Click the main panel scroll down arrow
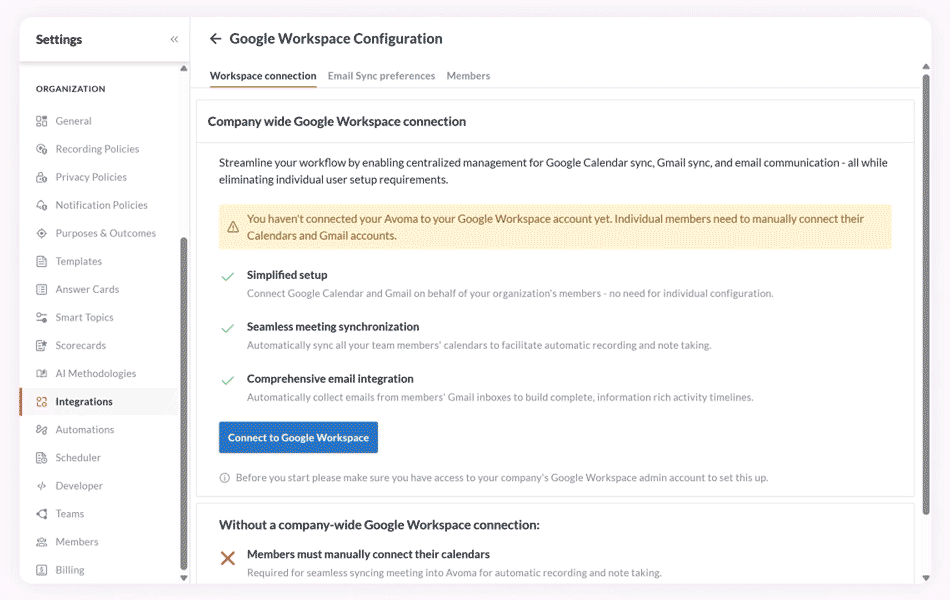The width and height of the screenshot is (950, 600). pos(926,578)
